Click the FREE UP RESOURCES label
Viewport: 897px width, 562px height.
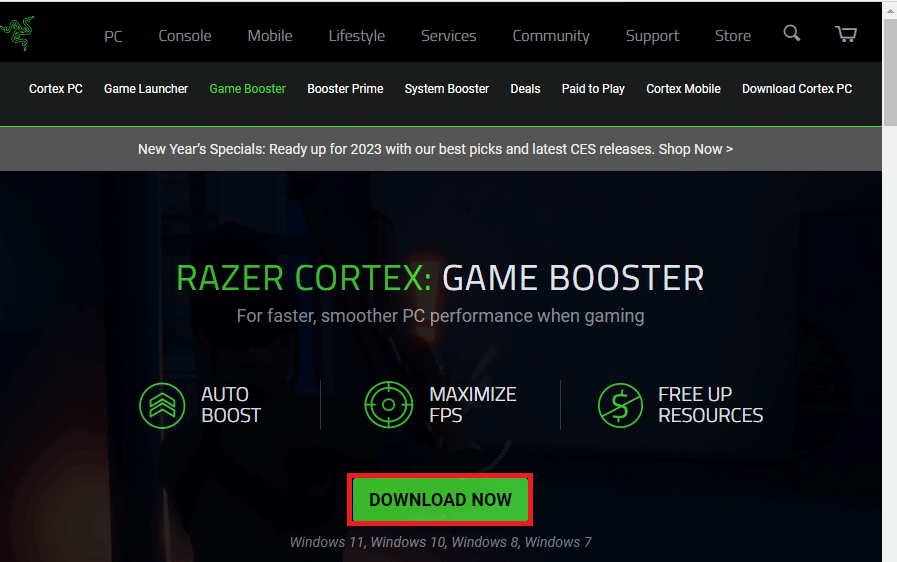click(x=711, y=405)
